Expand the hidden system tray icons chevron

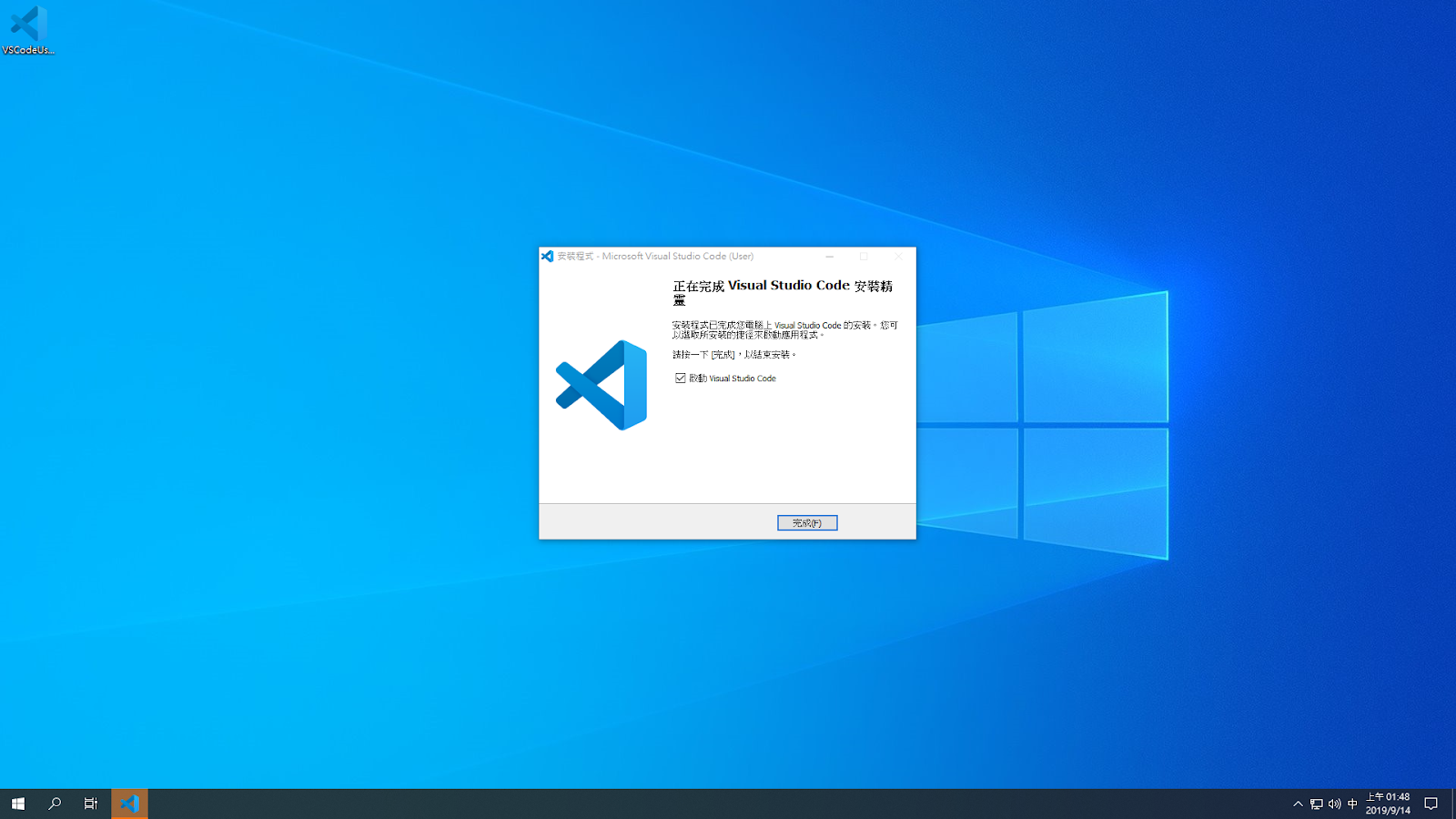[1298, 804]
